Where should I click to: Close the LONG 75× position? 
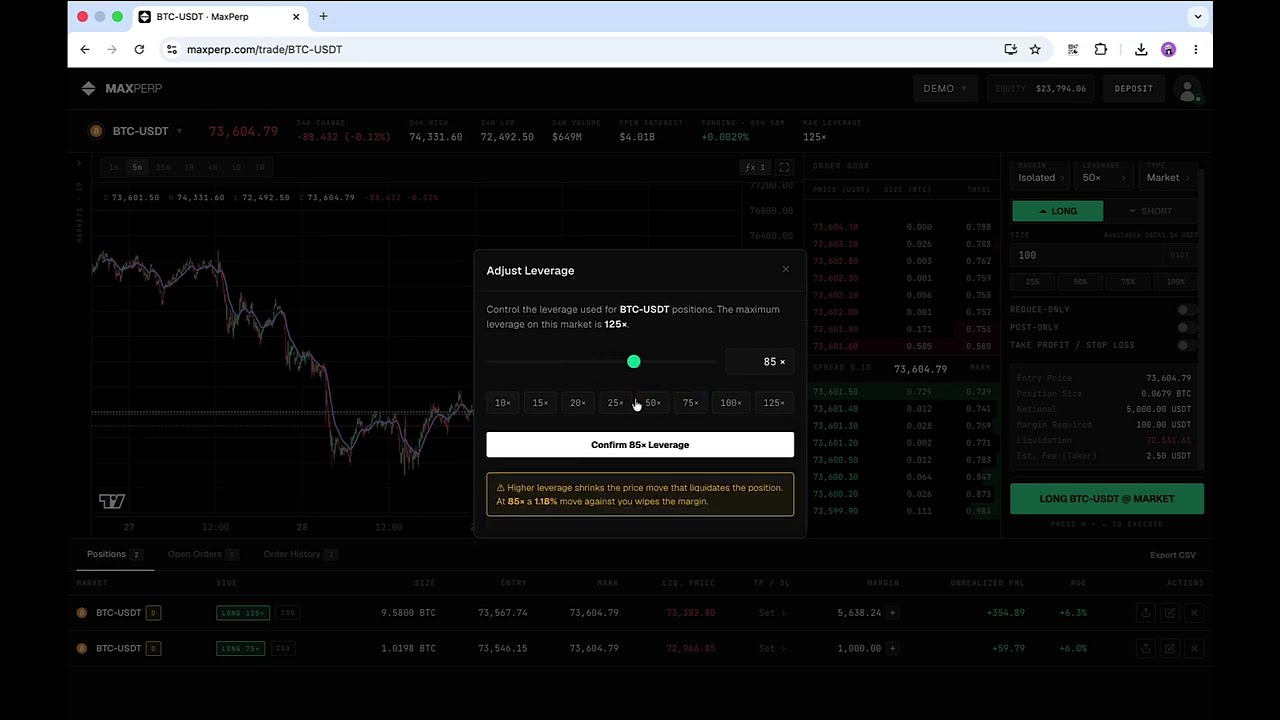[x=1194, y=648]
